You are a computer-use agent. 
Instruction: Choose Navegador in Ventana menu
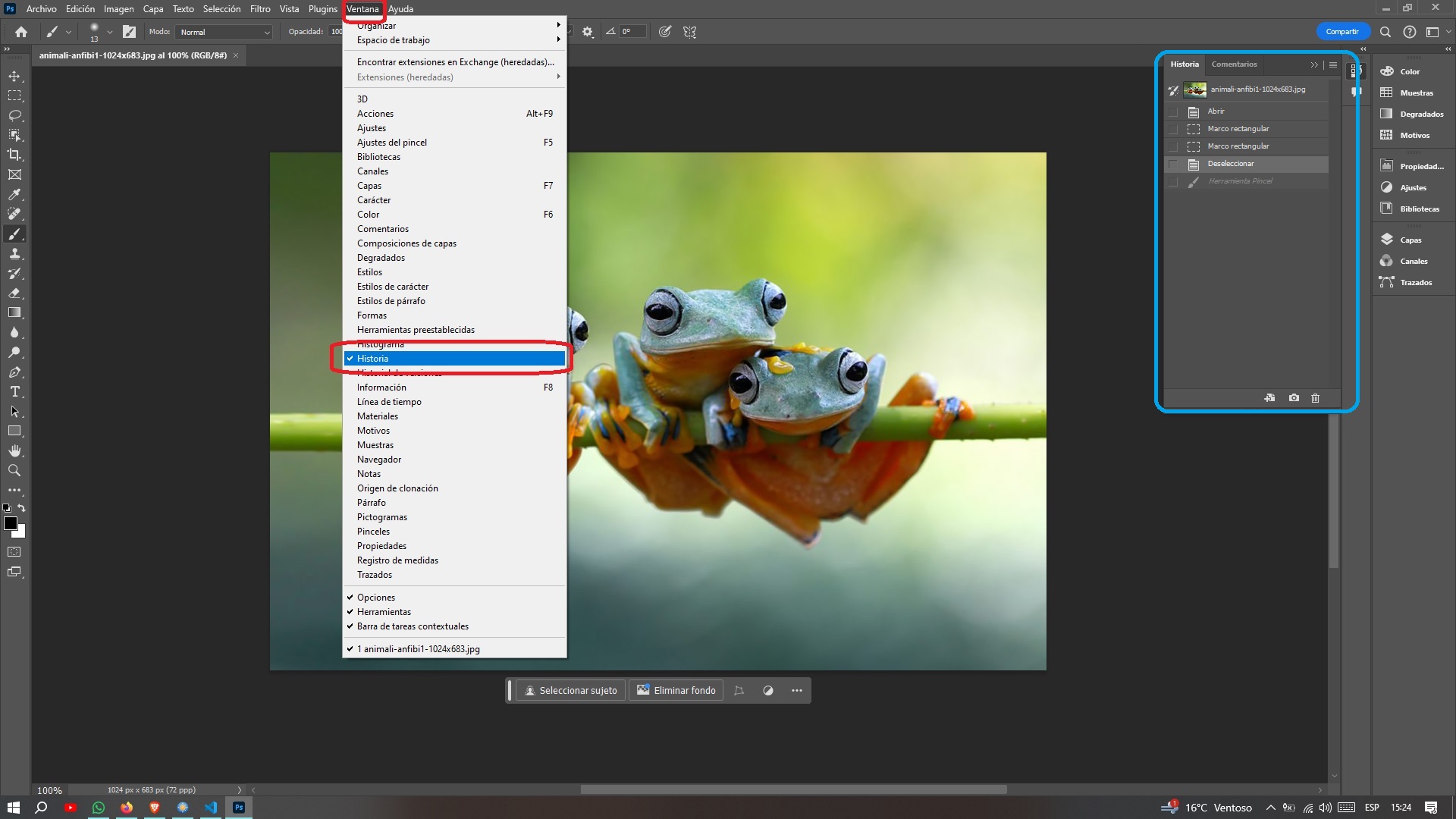[454, 460]
